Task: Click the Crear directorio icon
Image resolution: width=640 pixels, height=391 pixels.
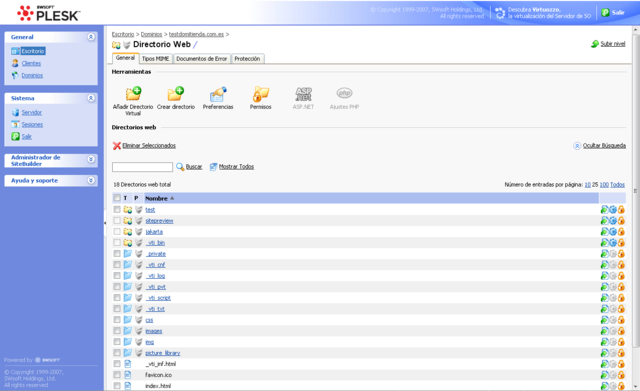Action: [176, 94]
